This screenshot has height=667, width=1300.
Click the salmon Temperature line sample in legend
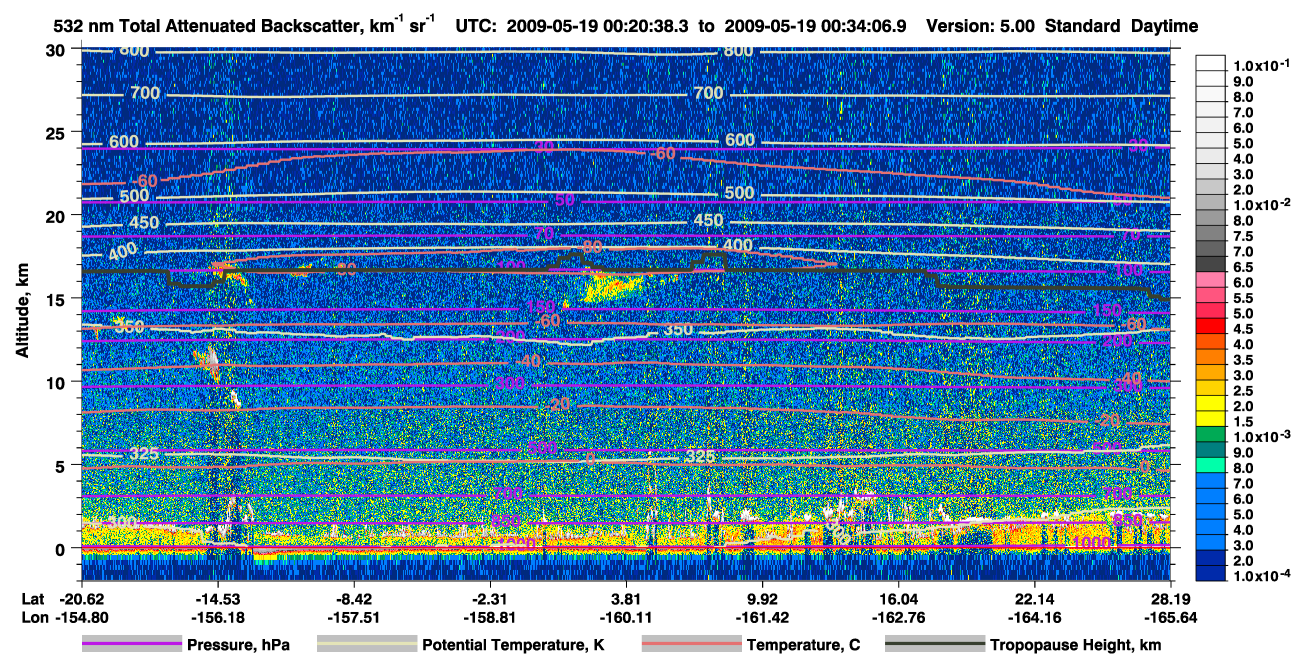click(691, 645)
